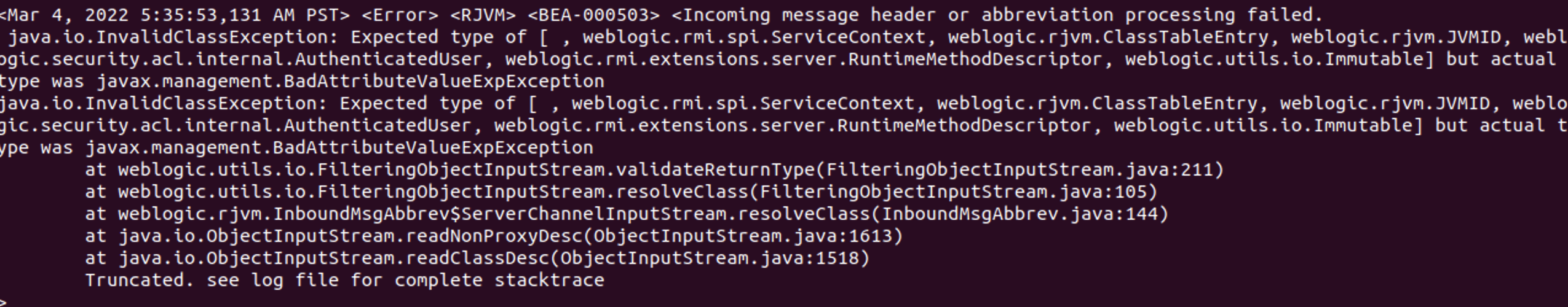Click the BEA-000503 error code
The height and width of the screenshot is (307, 1568).
point(594,15)
